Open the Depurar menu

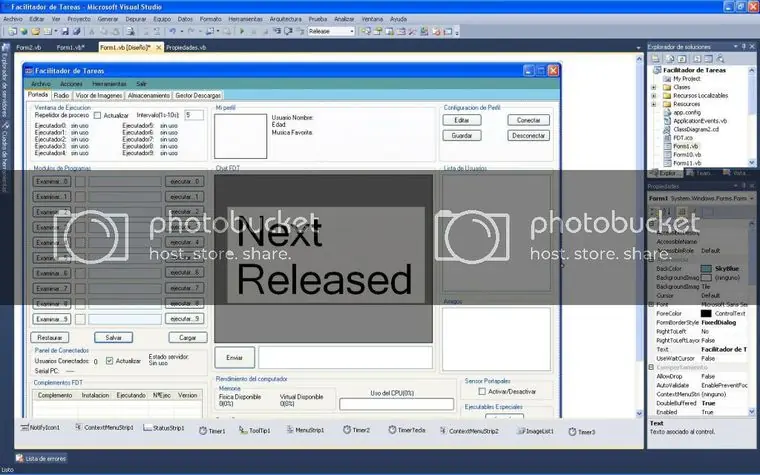pos(136,19)
